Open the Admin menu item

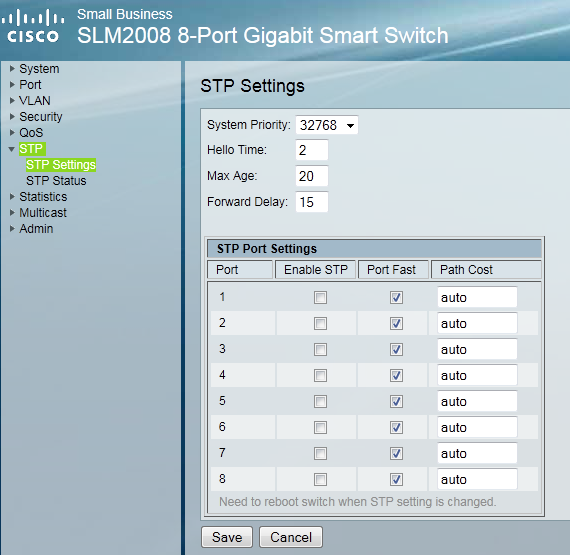(x=36, y=228)
